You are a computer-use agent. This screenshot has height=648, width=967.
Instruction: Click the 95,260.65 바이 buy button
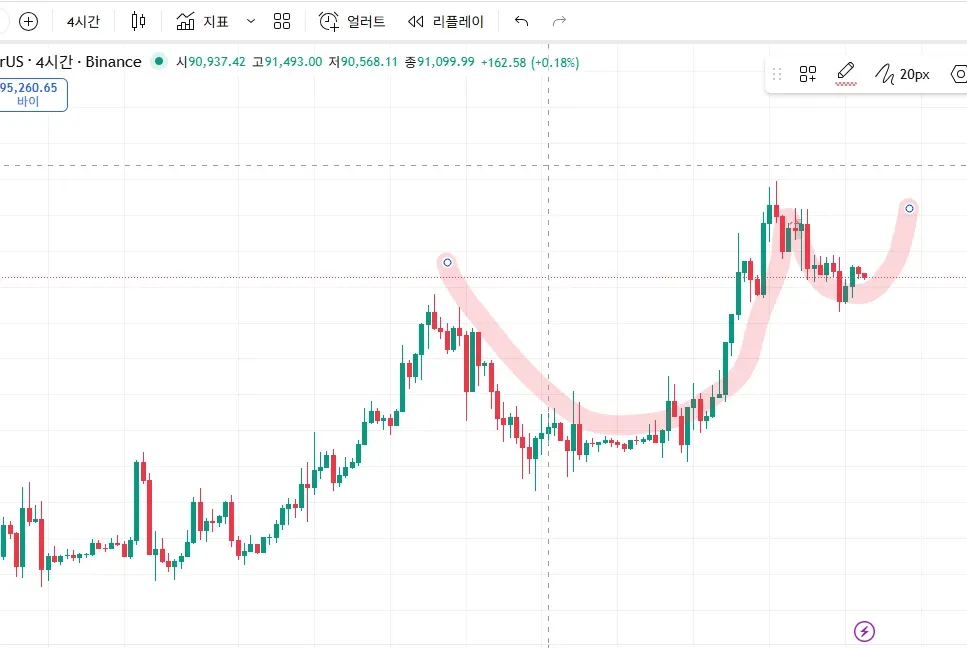pyautogui.click(x=30, y=94)
